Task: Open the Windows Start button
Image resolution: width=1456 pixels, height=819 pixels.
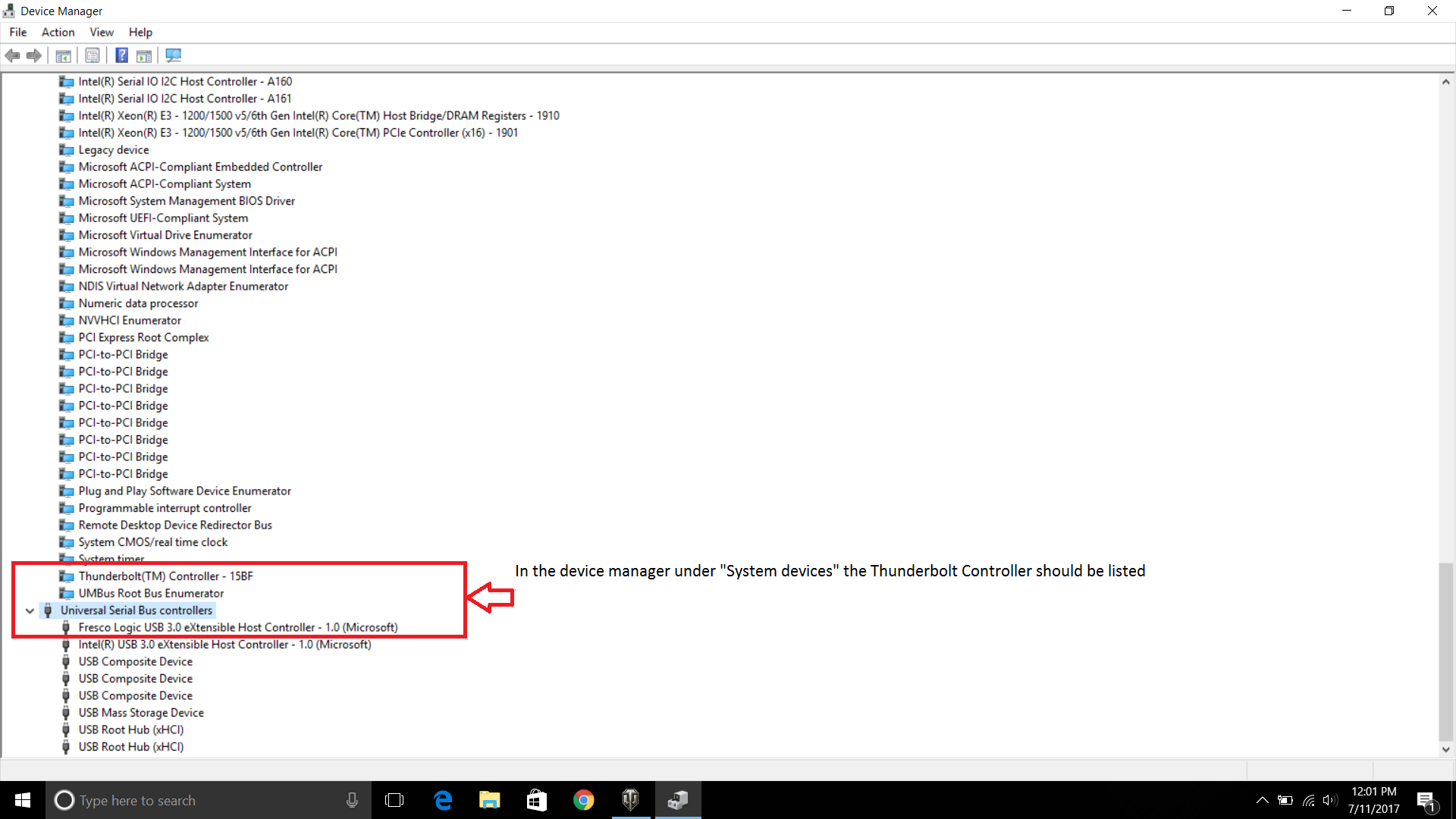Action: tap(22, 800)
